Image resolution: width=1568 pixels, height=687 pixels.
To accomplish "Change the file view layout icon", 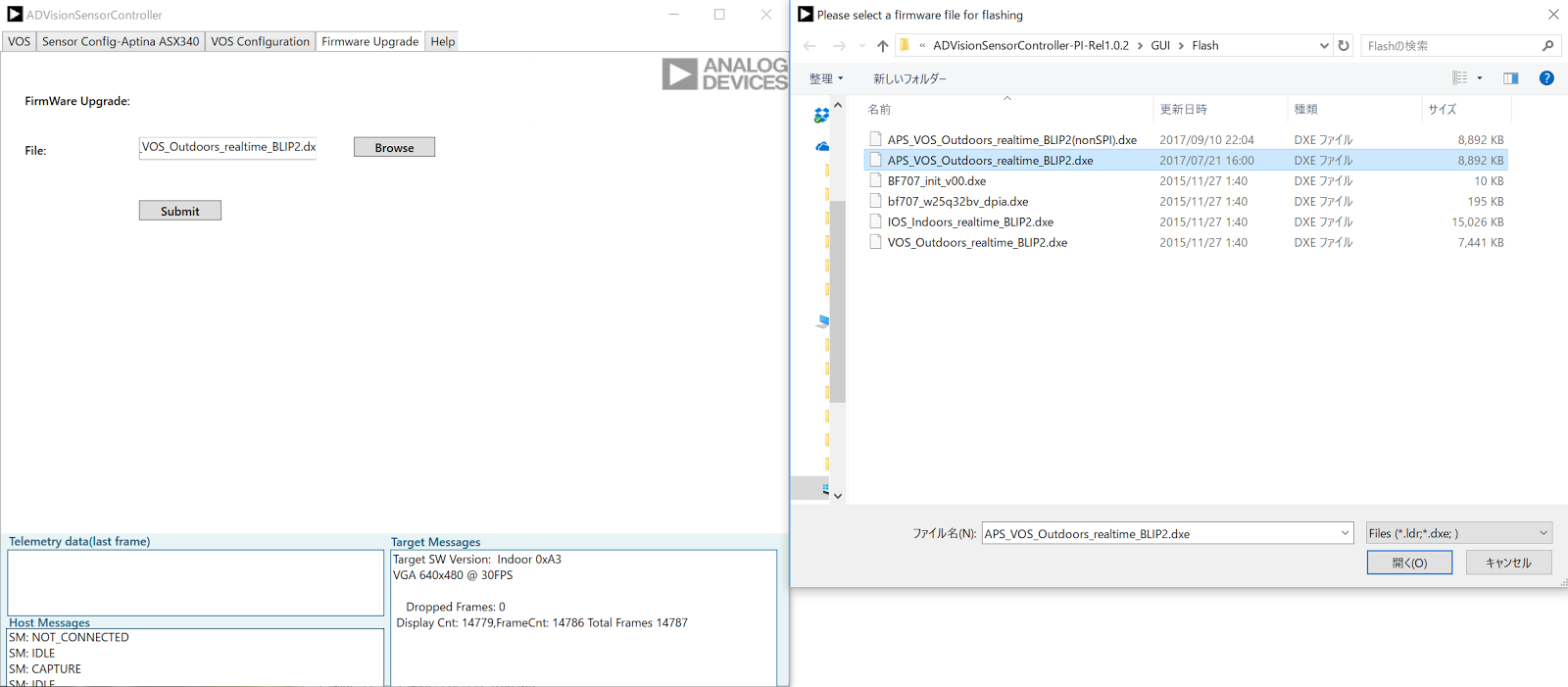I will coord(1460,78).
